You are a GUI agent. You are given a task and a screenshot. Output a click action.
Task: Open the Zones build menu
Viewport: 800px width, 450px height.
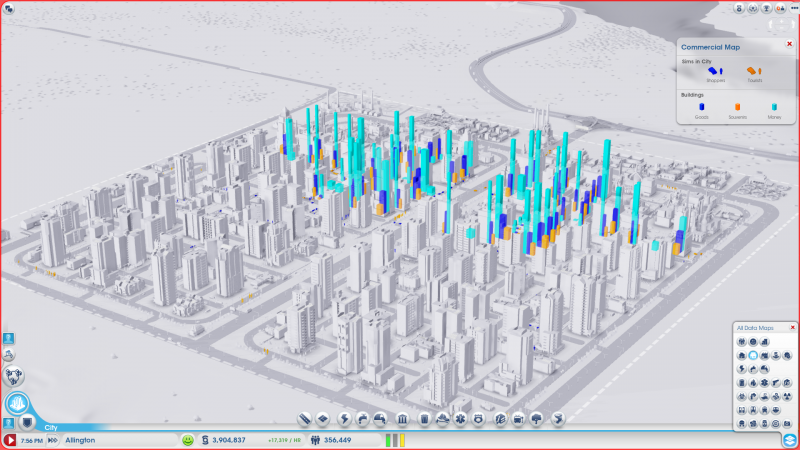323,419
